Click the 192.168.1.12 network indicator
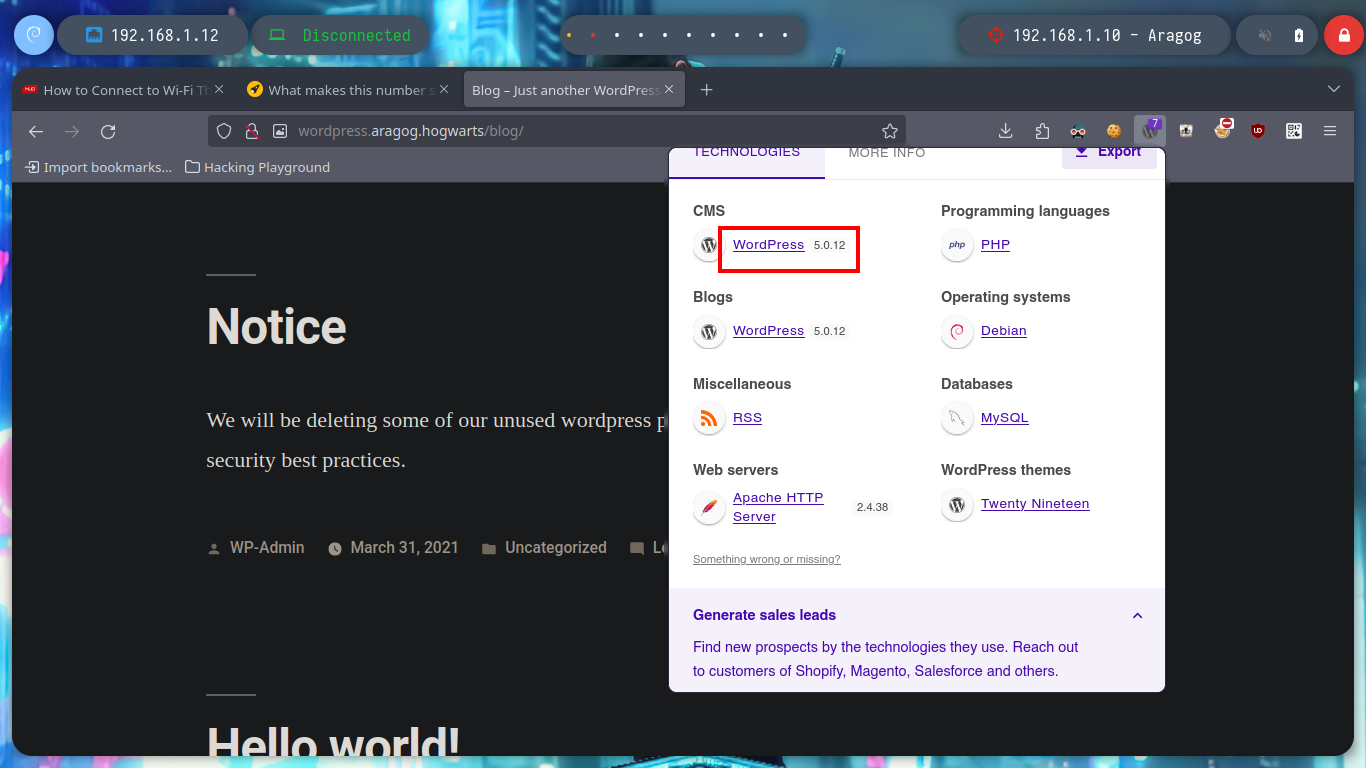 [152, 35]
